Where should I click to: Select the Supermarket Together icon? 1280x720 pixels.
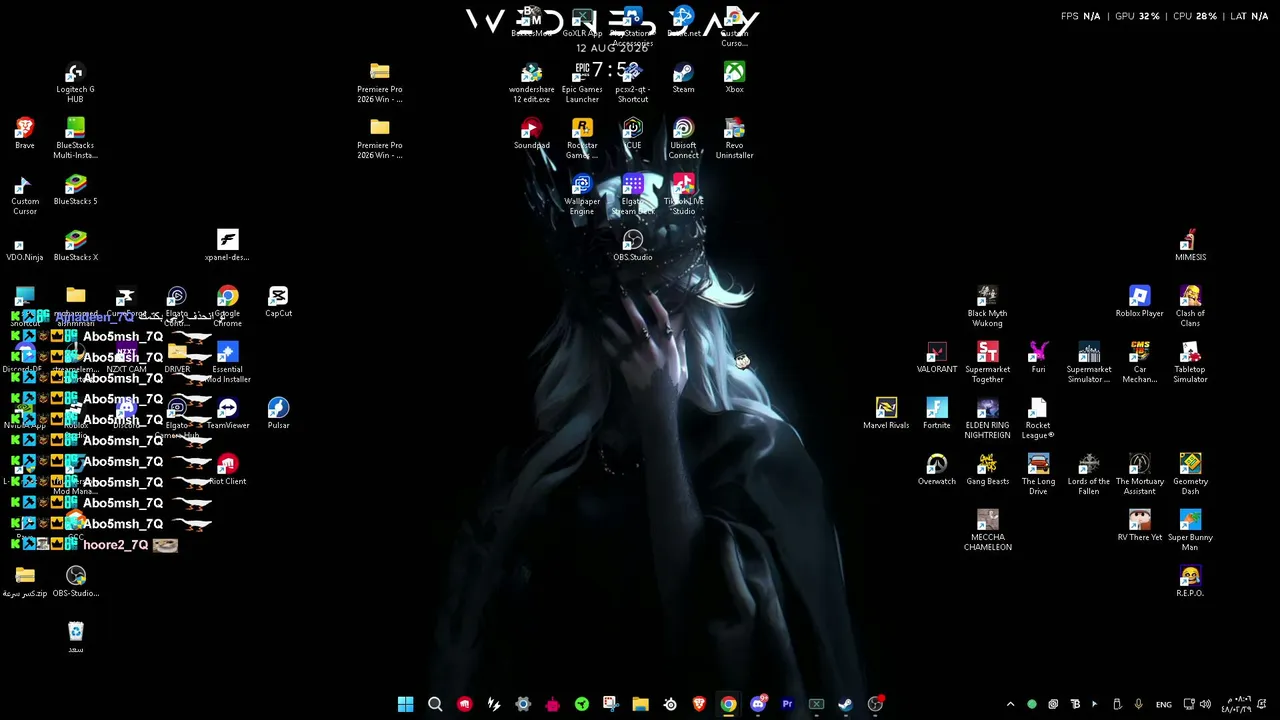coord(987,363)
